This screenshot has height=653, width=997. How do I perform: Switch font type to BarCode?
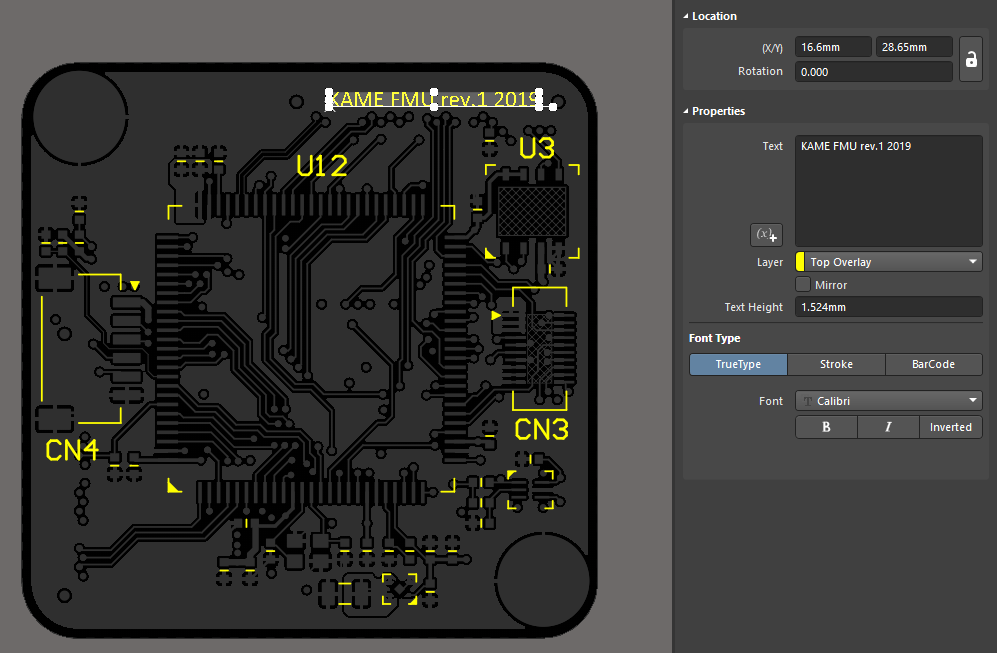(x=933, y=365)
